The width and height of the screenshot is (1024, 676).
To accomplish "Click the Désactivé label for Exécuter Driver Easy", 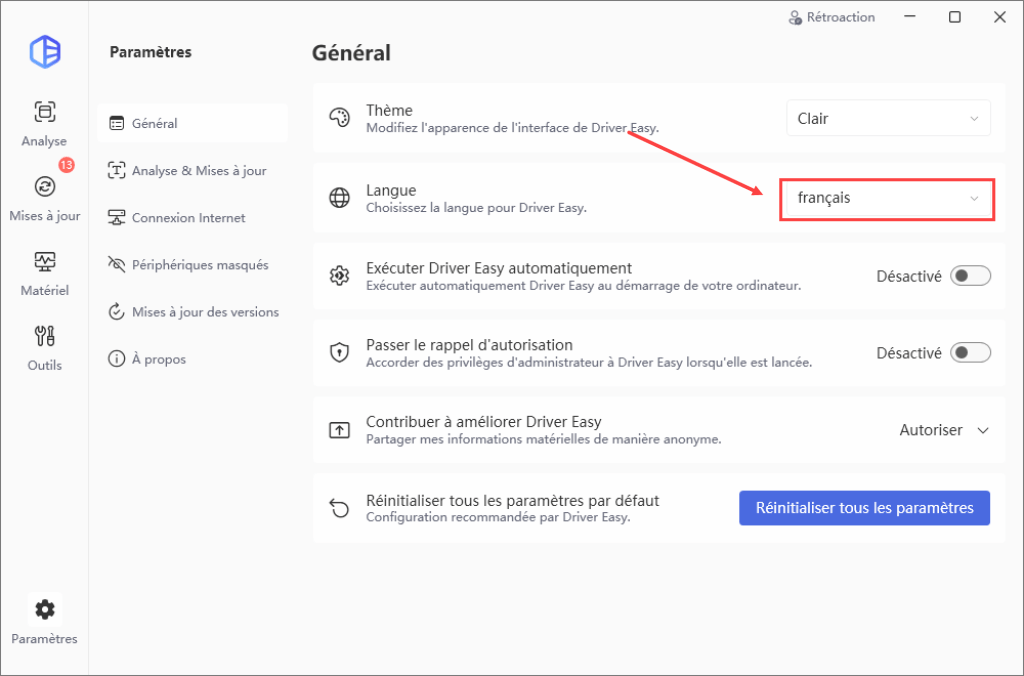I will tap(908, 276).
